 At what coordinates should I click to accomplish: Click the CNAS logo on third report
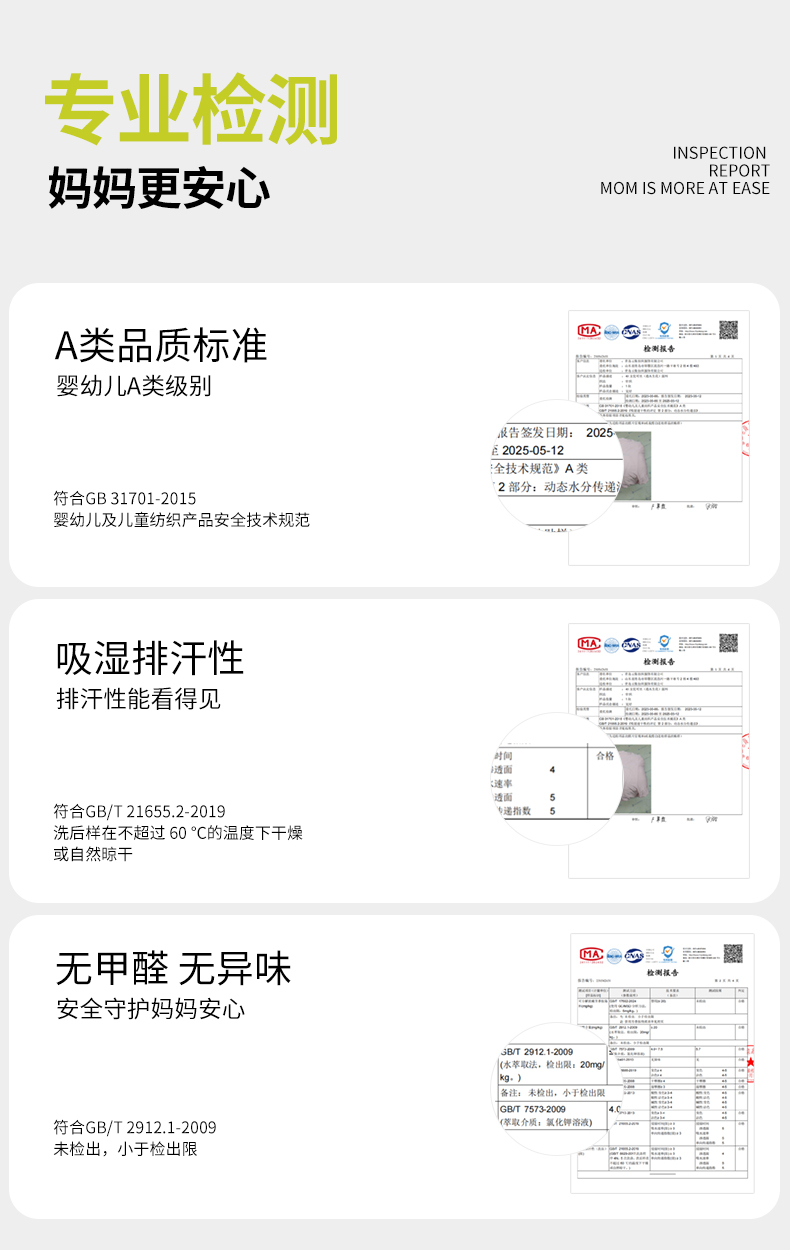tap(635, 955)
